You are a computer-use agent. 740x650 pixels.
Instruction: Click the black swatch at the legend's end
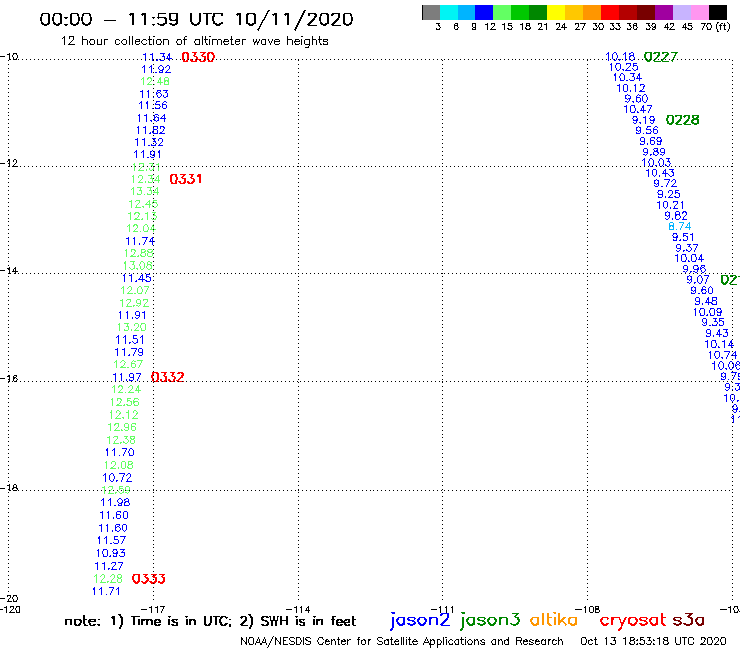coord(718,12)
